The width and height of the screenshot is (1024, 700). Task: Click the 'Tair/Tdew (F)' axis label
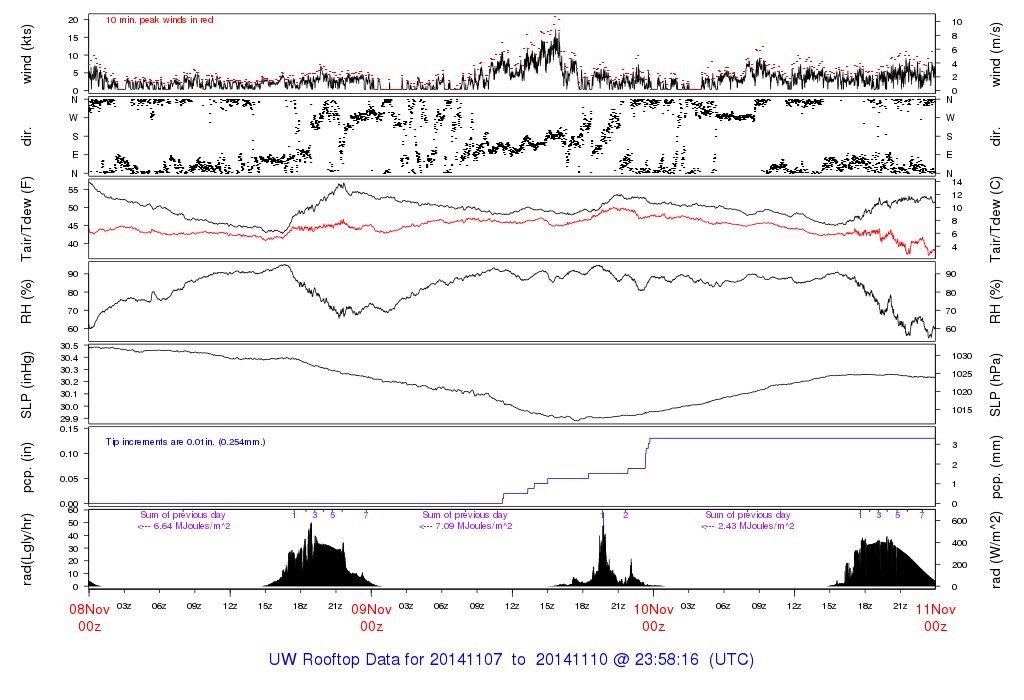pos(26,219)
